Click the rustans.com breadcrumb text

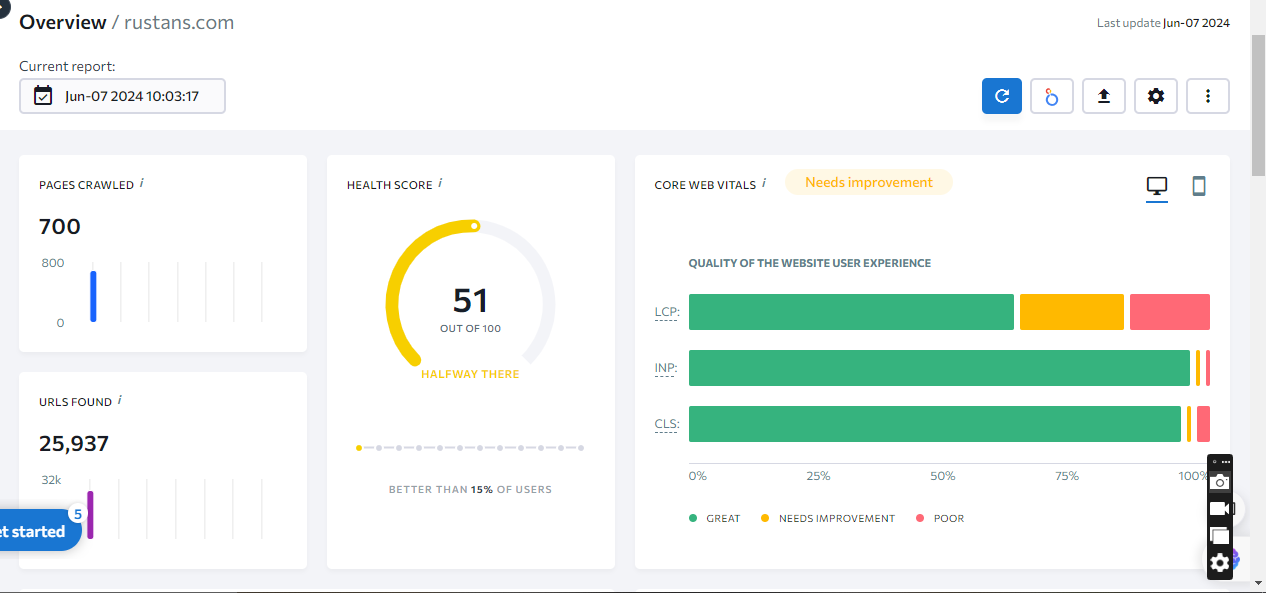(x=179, y=22)
